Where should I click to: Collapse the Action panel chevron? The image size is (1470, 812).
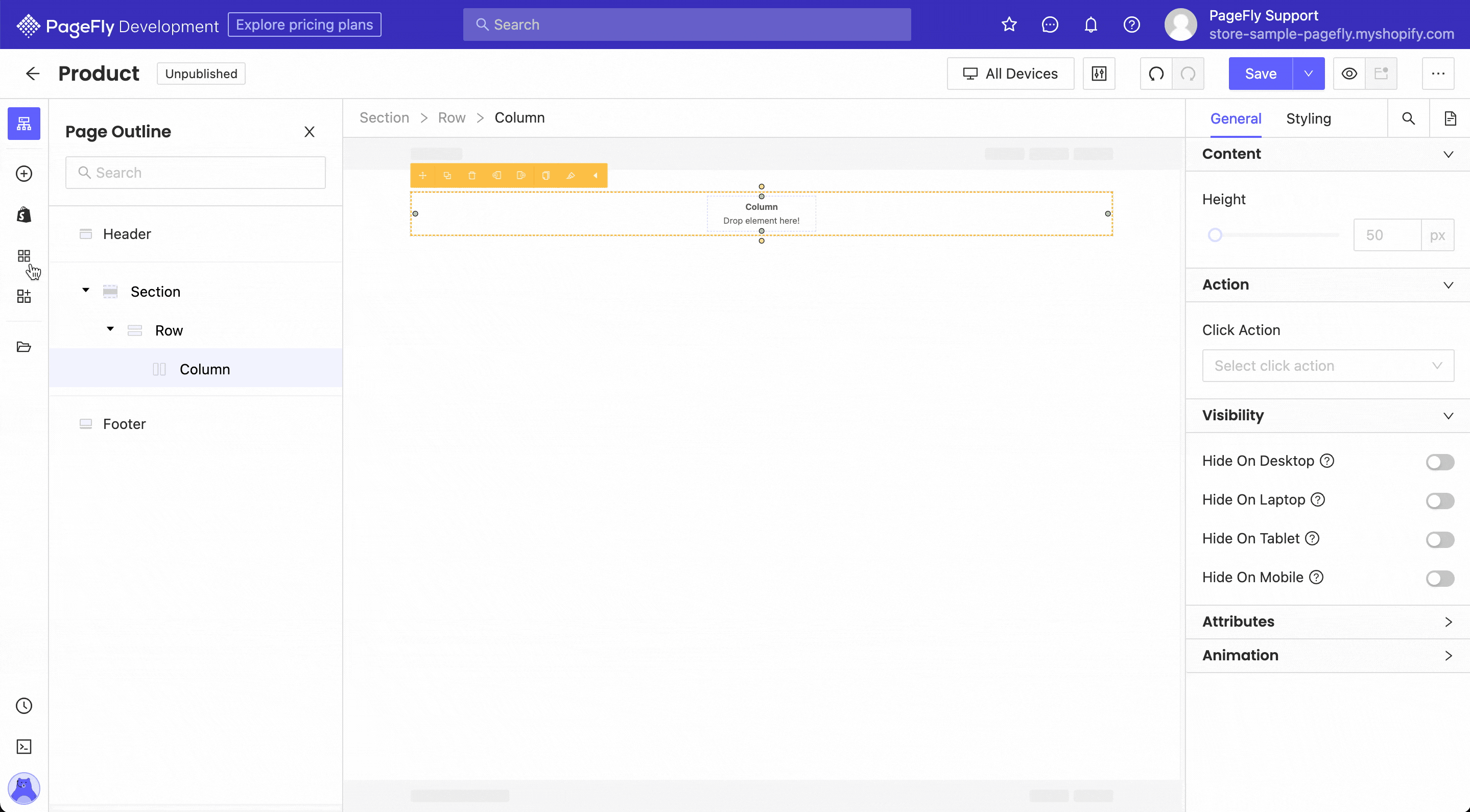pyautogui.click(x=1449, y=285)
